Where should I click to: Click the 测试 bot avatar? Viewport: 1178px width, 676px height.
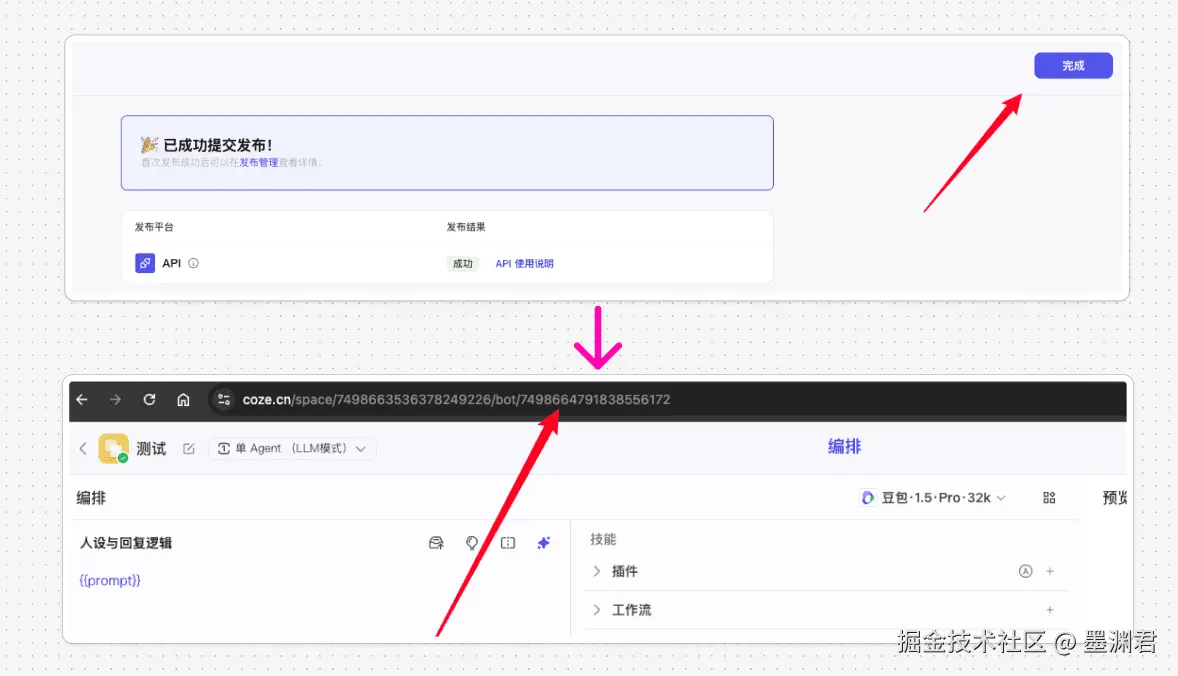click(113, 448)
